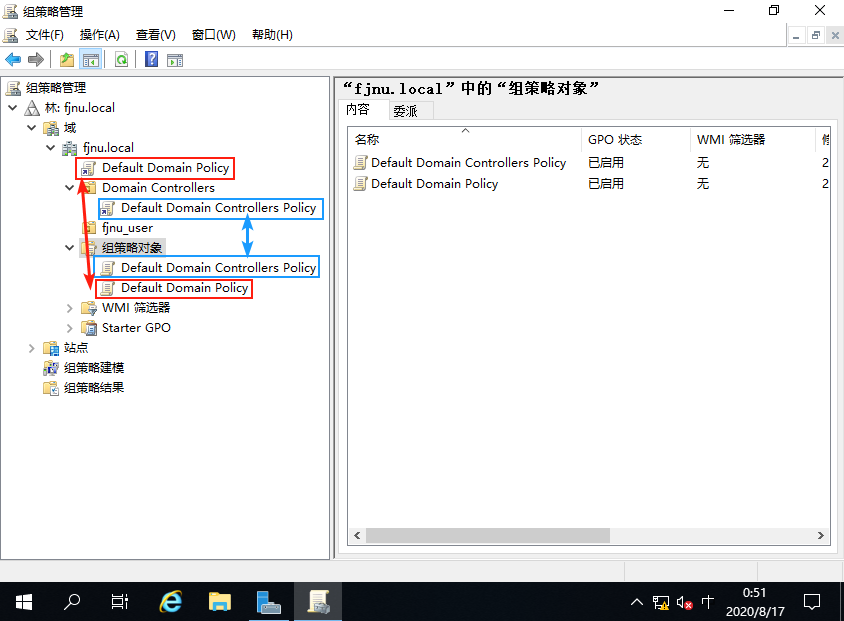This screenshot has height=621, width=844.
Task: Click the WMI 筛选器 folder icon
Action: 89,308
